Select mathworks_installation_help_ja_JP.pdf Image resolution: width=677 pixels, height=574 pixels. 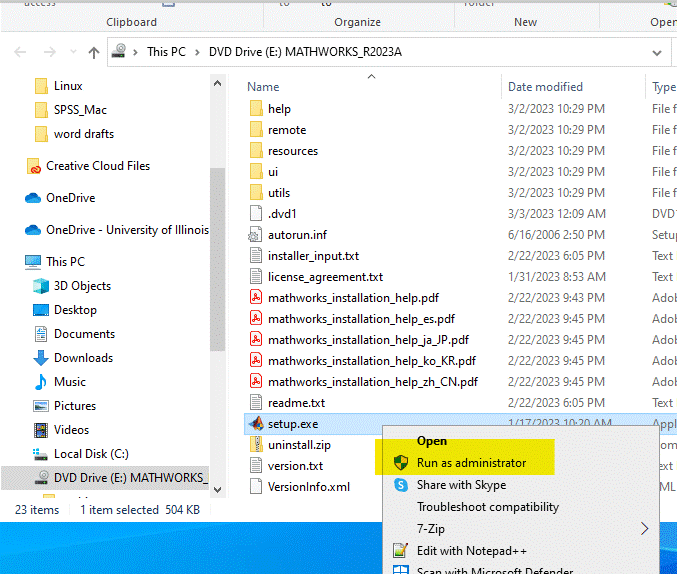pos(359,340)
